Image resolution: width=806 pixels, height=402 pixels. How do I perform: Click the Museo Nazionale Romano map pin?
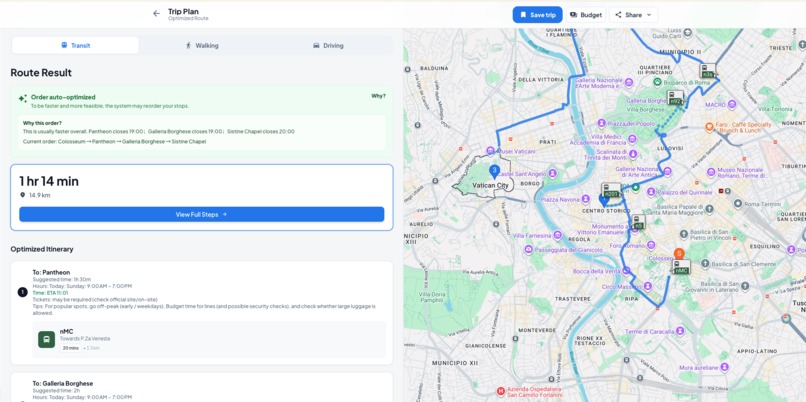tap(710, 171)
